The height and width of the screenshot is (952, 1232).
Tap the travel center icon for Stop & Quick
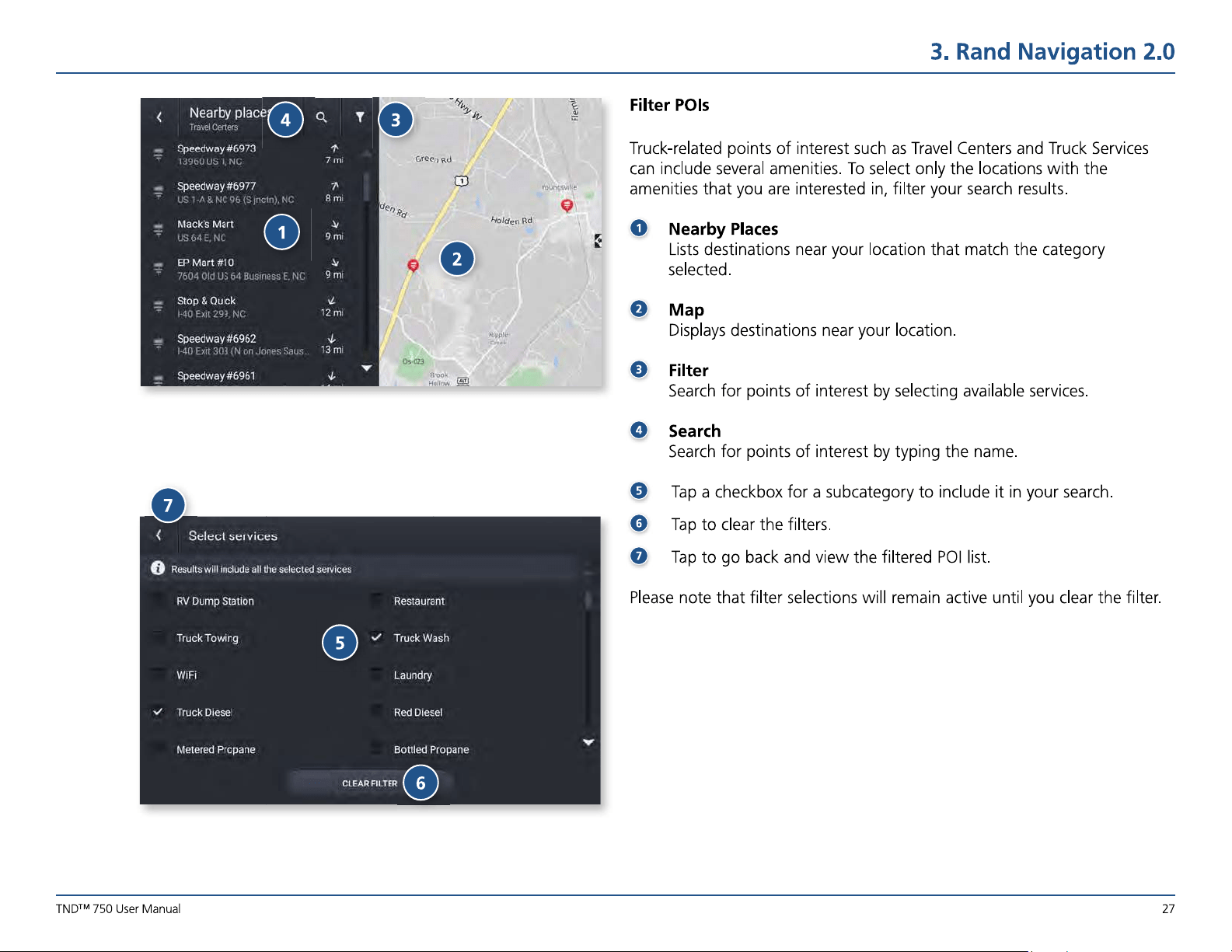pos(158,306)
